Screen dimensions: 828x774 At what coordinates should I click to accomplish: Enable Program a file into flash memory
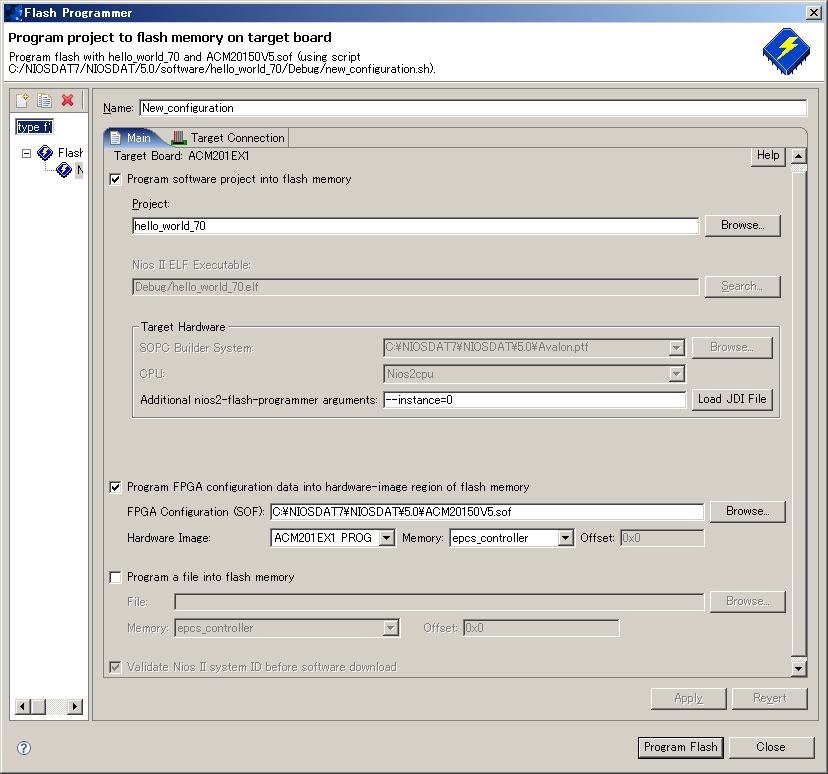coord(115,577)
